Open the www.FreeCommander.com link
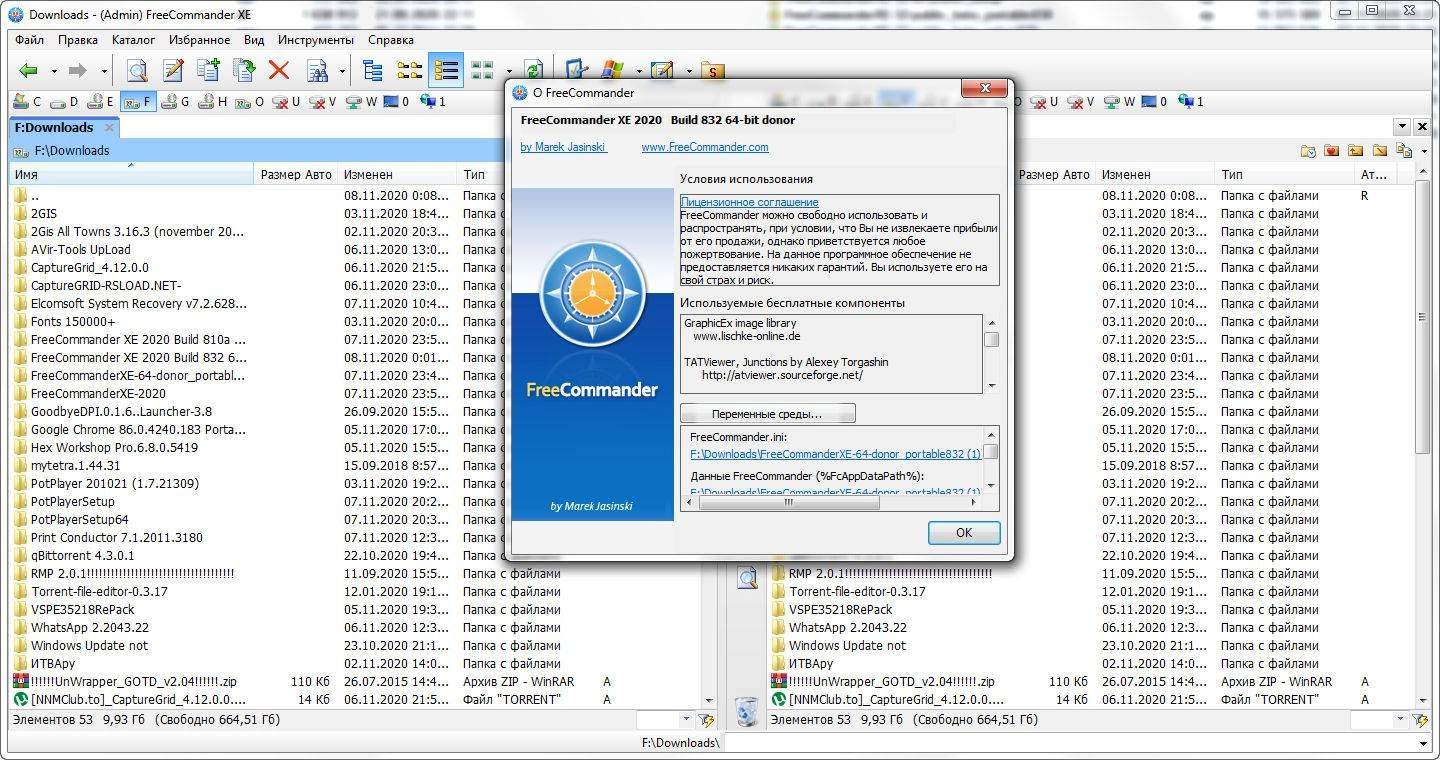 pyautogui.click(x=705, y=147)
